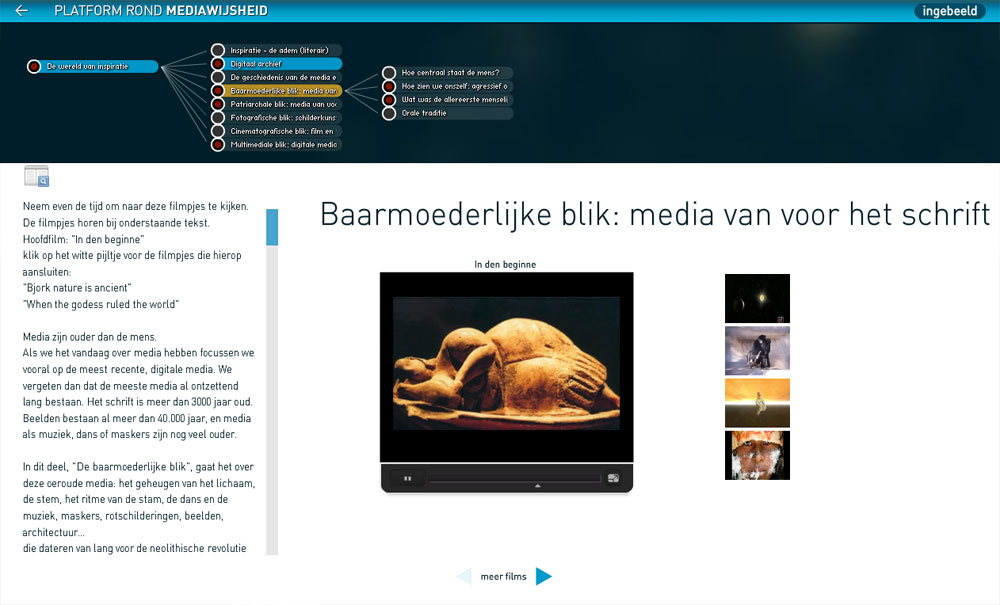Click the line 'Neem even de tijd om naar deze filmpjes te kijken.'

[x=136, y=207]
